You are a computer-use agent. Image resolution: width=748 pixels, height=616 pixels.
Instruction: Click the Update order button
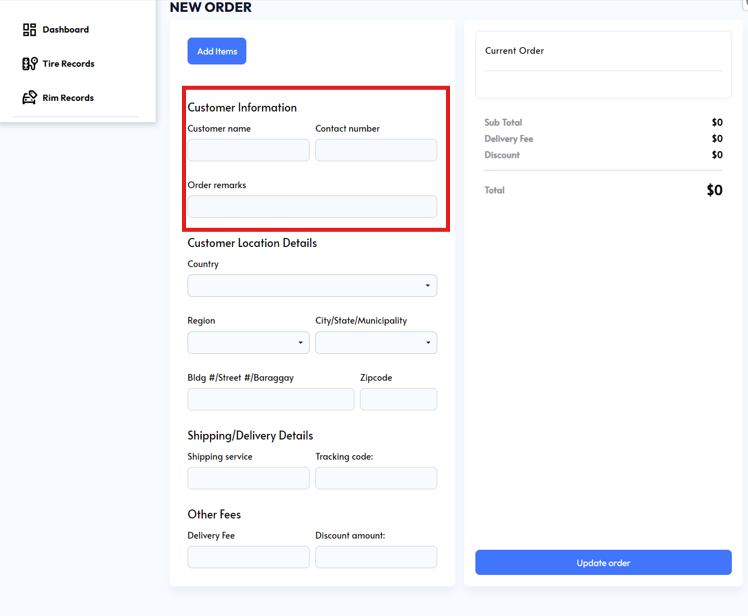pos(603,563)
